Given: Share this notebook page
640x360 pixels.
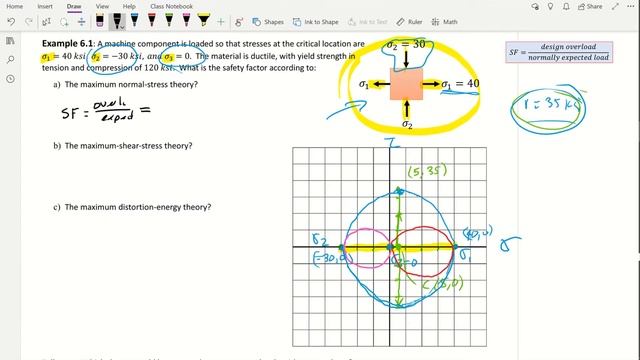Looking at the screenshot, I should (x=590, y=7).
